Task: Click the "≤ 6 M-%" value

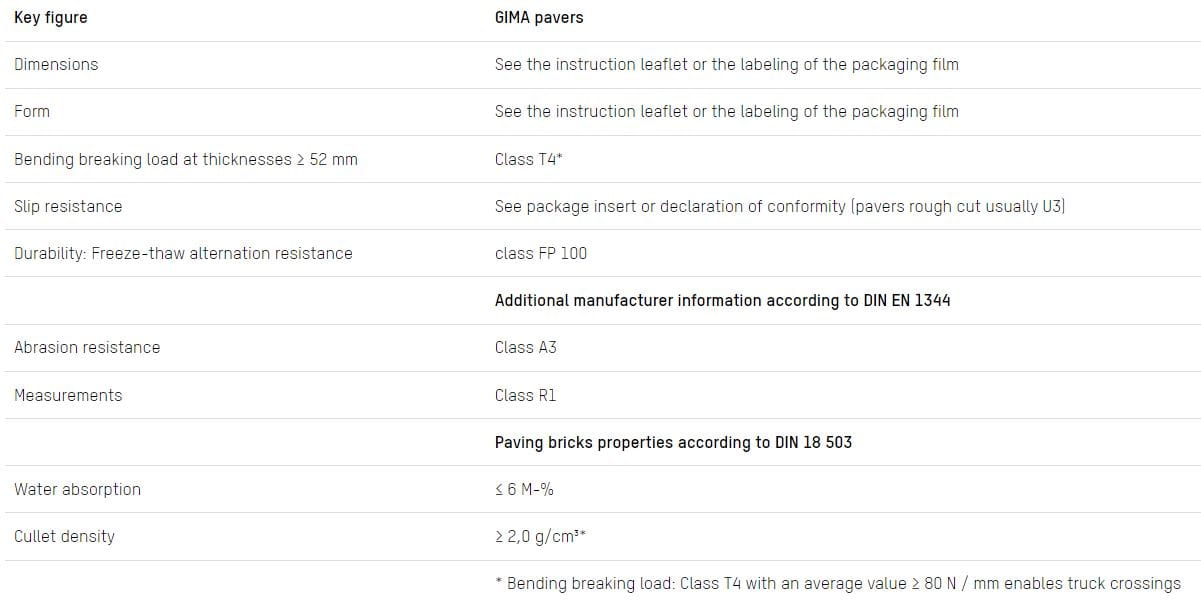Action: click(525, 489)
